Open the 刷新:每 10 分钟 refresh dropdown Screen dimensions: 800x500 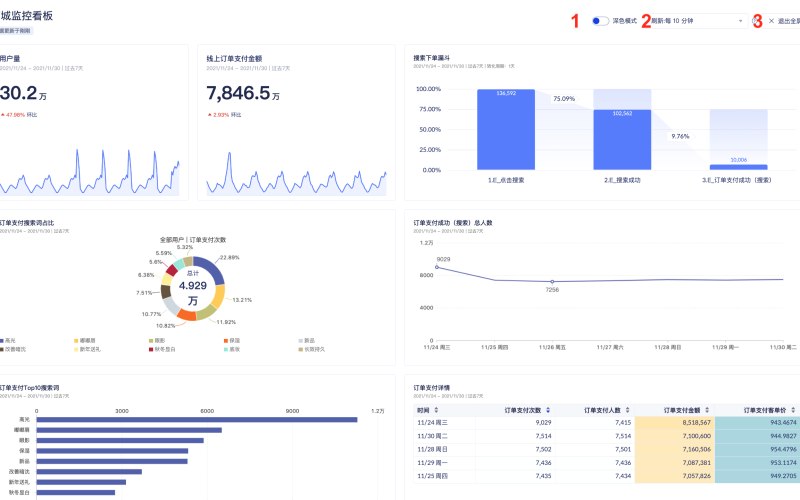tap(698, 21)
